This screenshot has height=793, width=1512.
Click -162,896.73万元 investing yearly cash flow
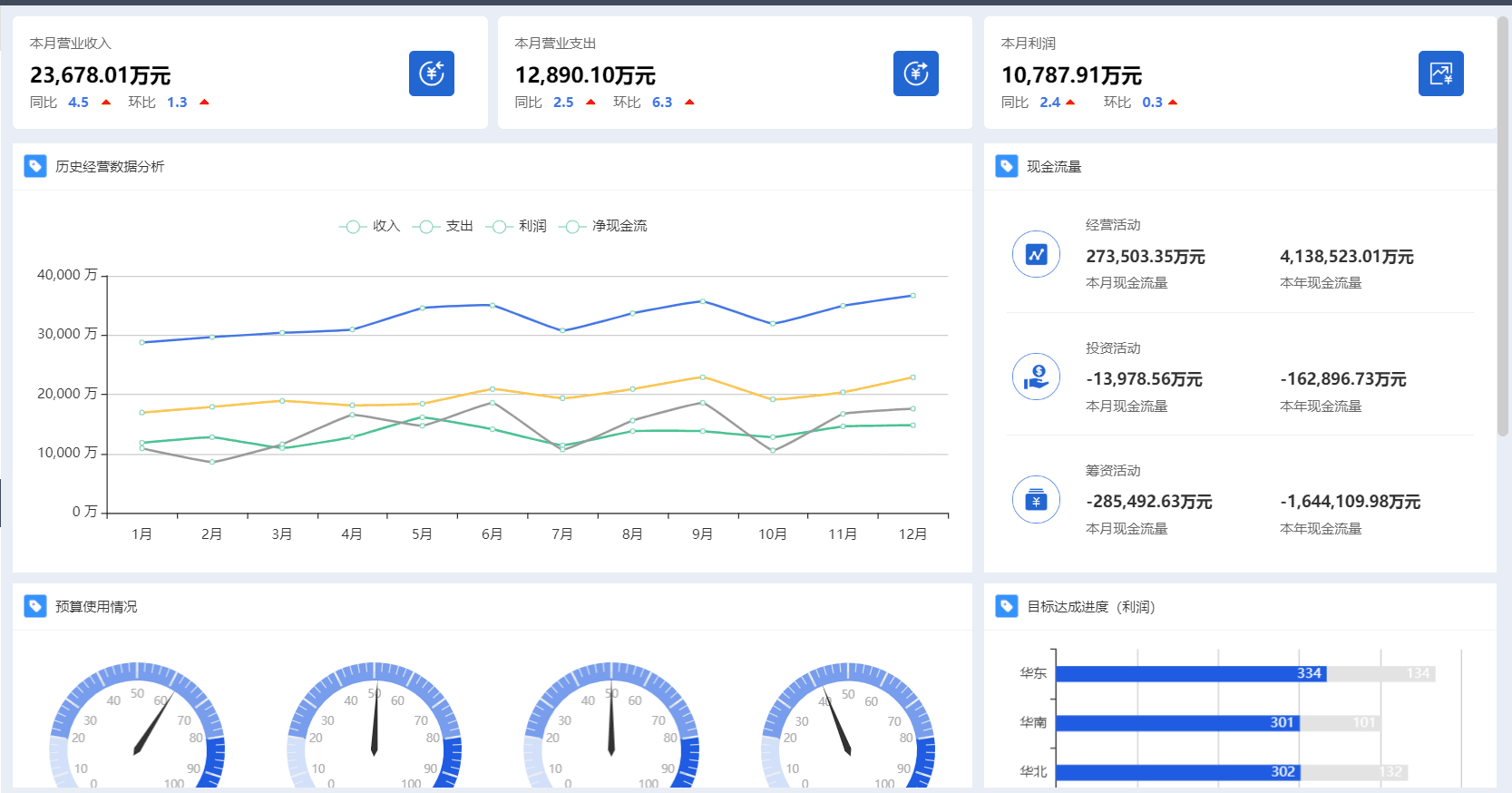click(x=1343, y=379)
